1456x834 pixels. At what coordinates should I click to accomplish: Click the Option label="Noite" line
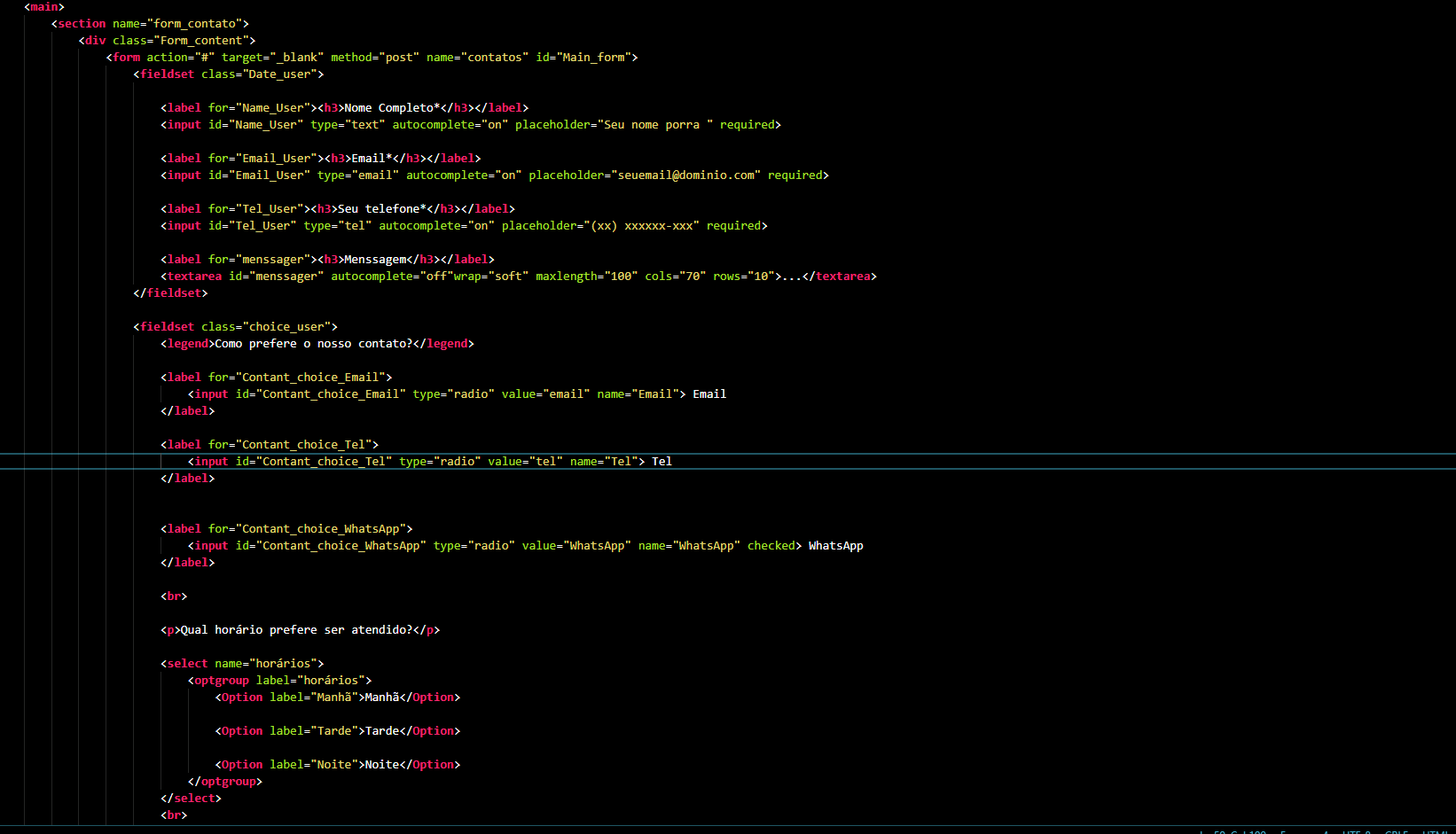point(338,765)
